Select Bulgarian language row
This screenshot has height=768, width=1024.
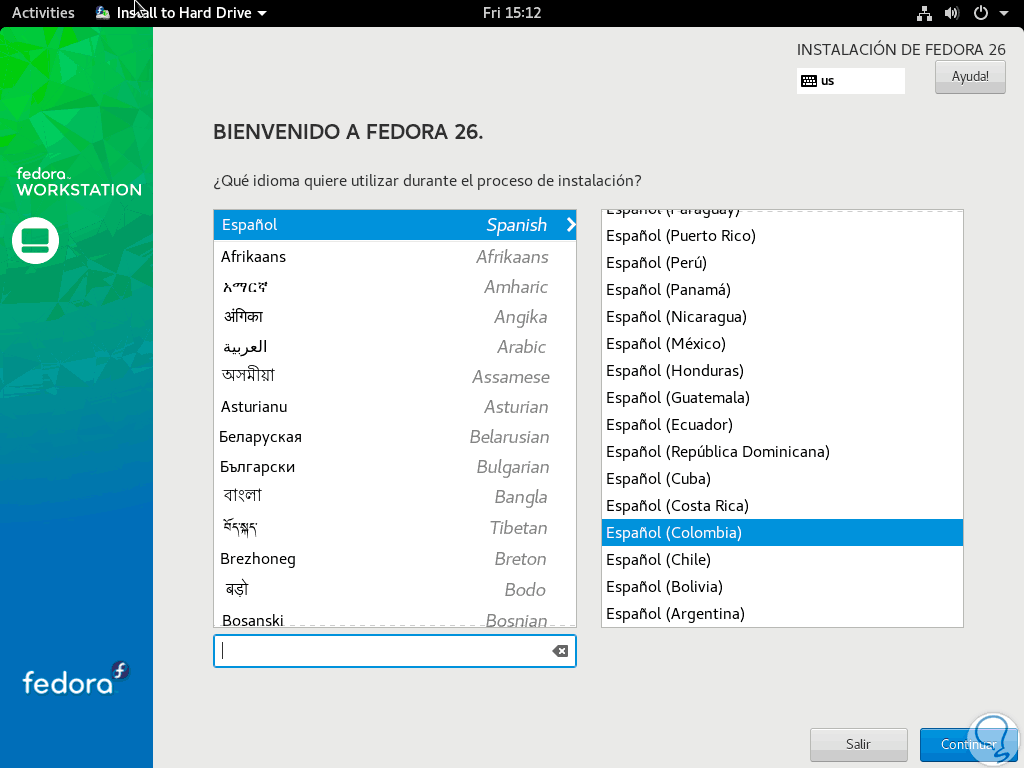tap(394, 467)
